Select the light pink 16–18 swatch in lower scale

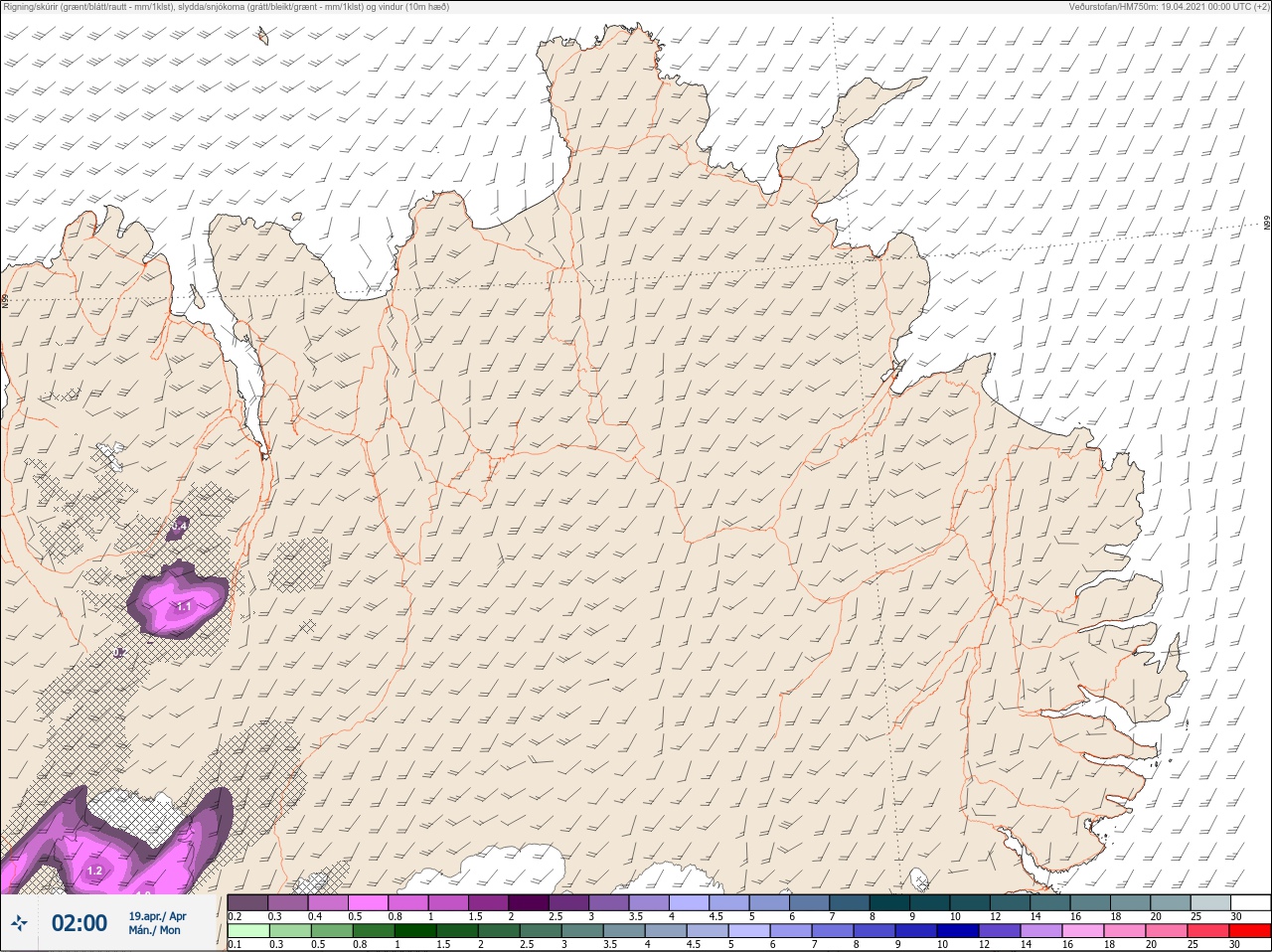1082,931
